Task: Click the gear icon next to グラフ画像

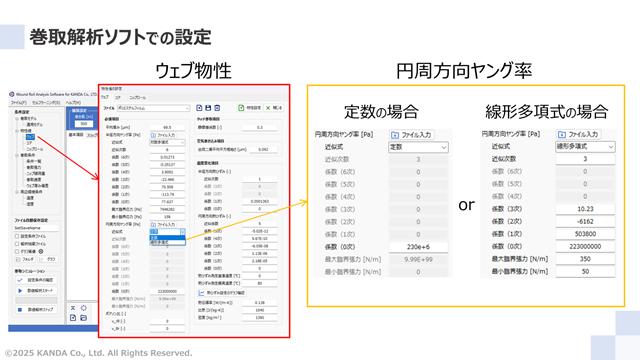Action: pyautogui.click(x=41, y=251)
